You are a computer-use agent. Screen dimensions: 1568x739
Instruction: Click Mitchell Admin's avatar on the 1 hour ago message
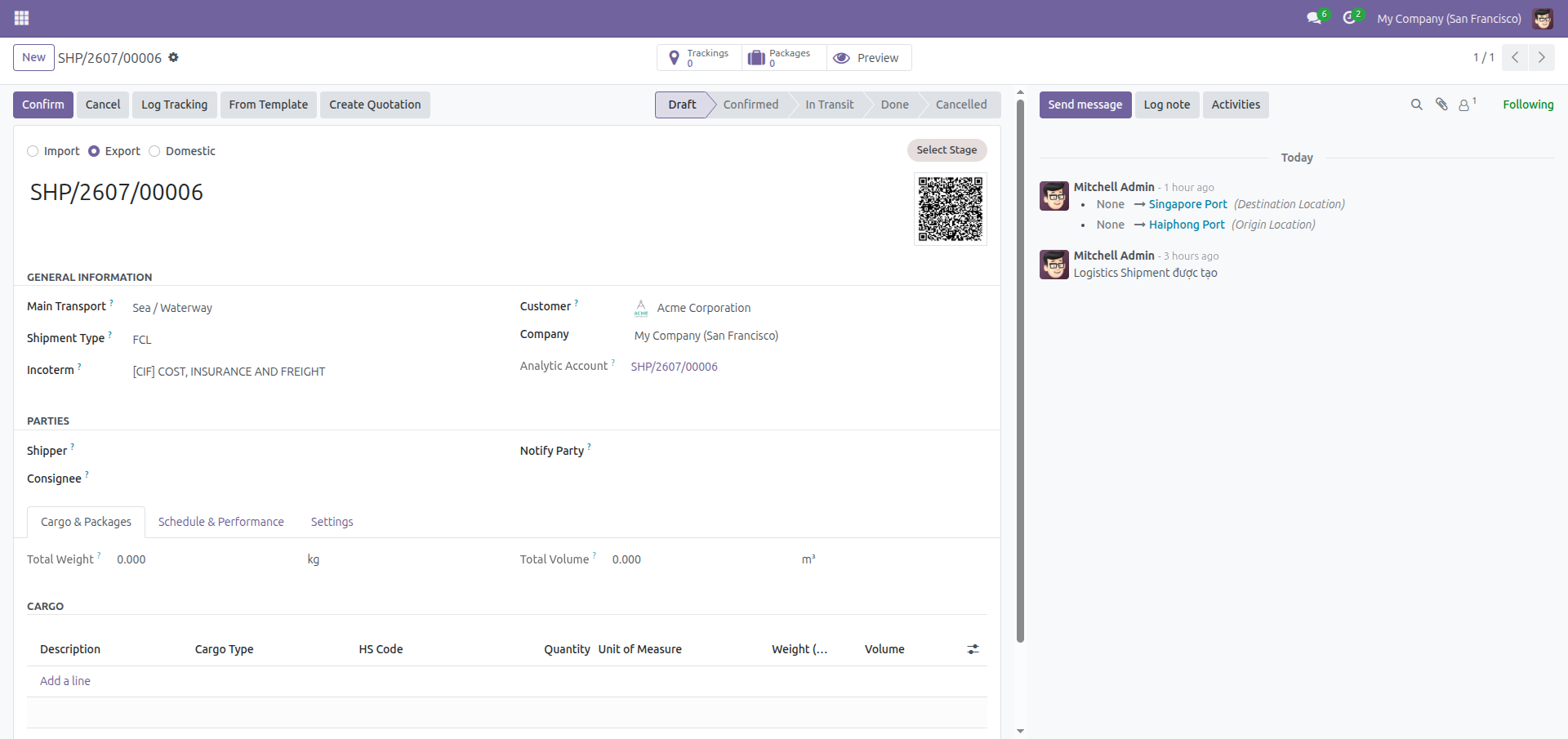[1054, 196]
